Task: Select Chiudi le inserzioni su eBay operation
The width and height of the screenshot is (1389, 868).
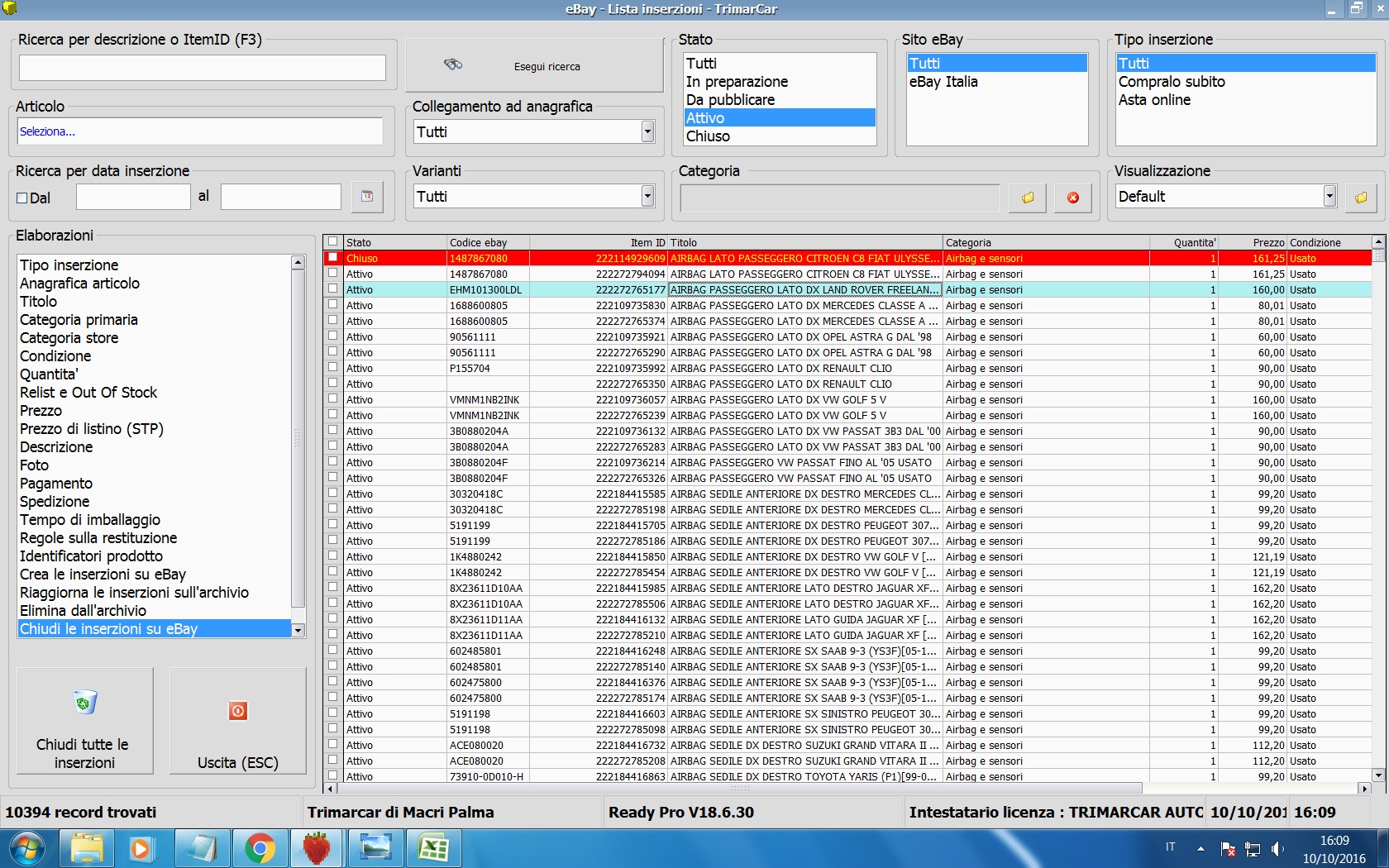Action: (x=154, y=629)
